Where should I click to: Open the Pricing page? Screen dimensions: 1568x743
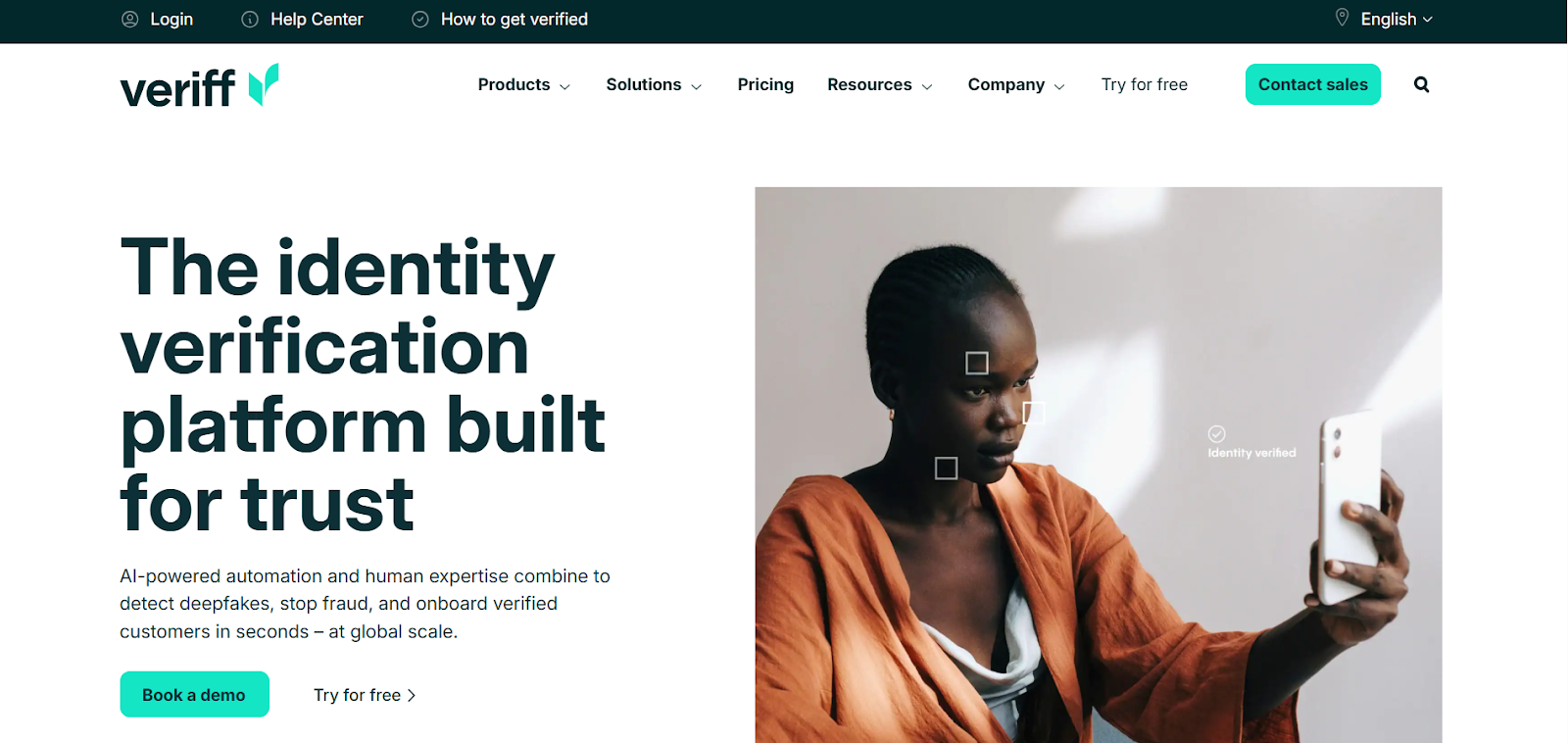tap(765, 85)
